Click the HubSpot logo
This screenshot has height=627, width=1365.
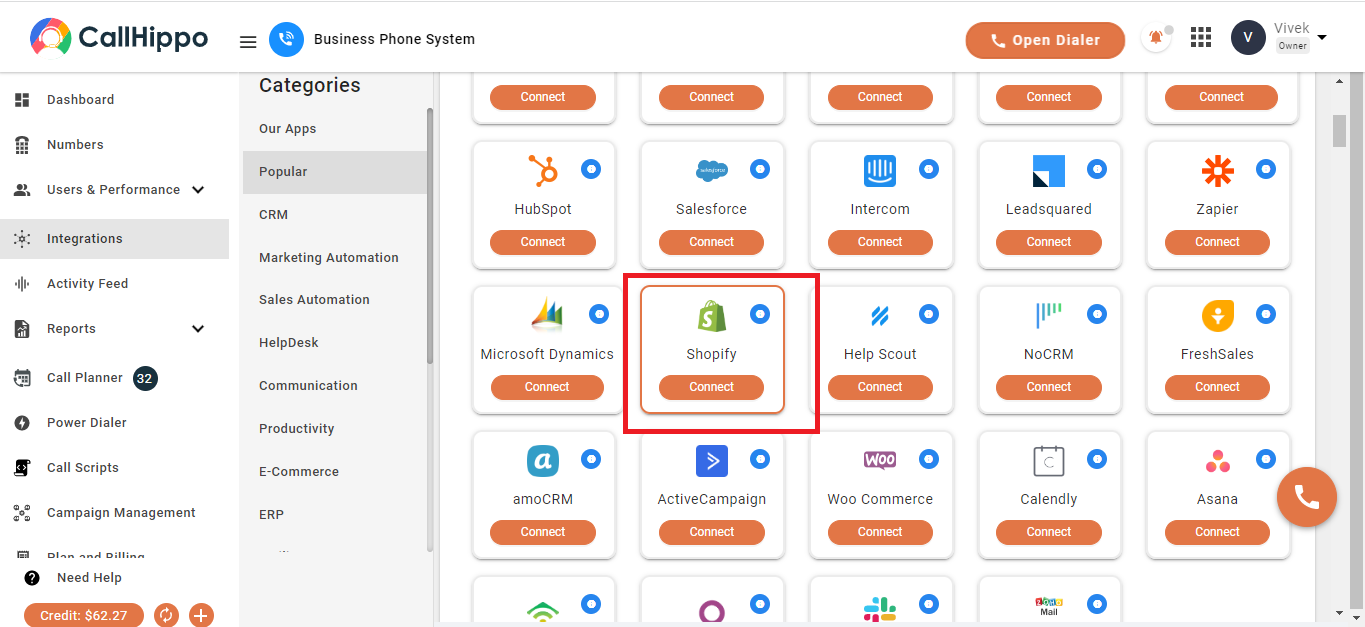click(x=543, y=171)
